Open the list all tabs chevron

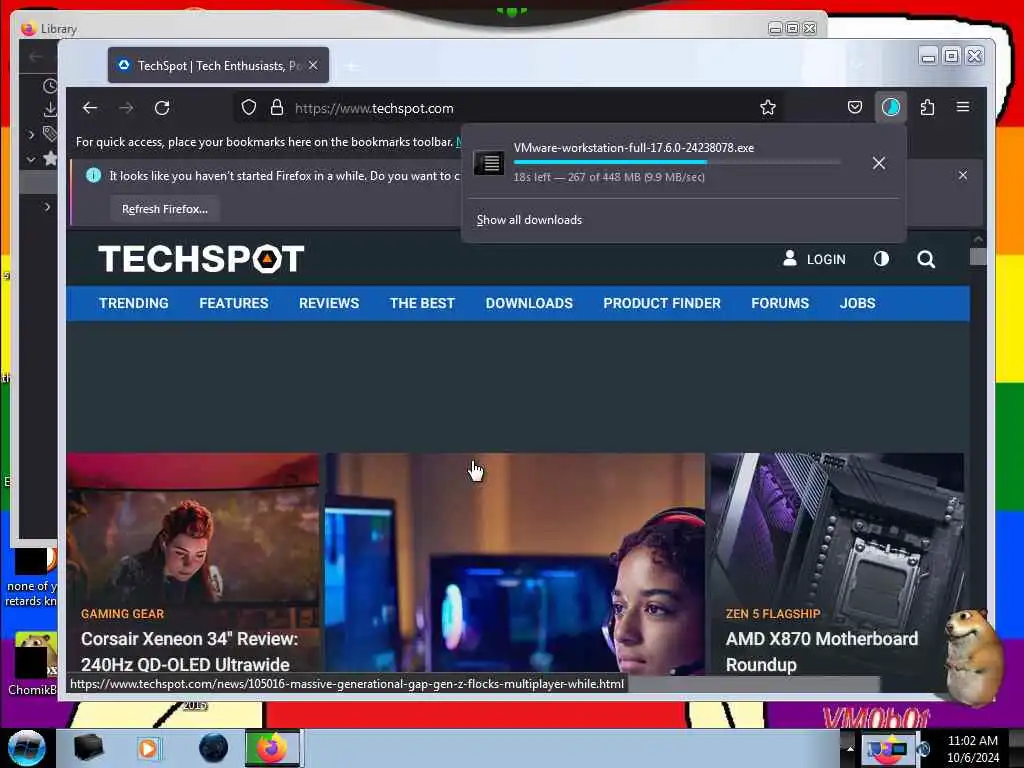coord(858,65)
